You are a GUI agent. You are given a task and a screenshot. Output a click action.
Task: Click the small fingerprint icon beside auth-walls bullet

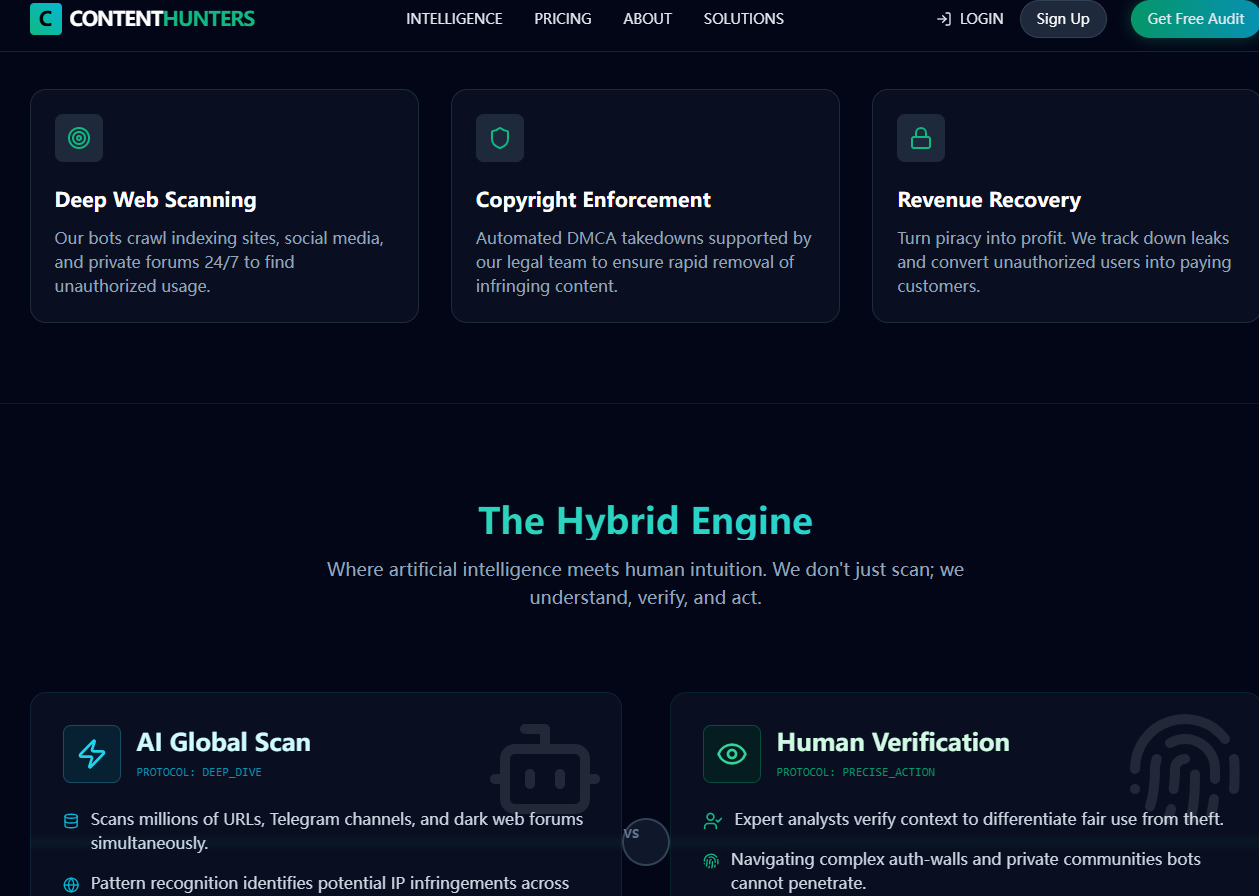711,861
